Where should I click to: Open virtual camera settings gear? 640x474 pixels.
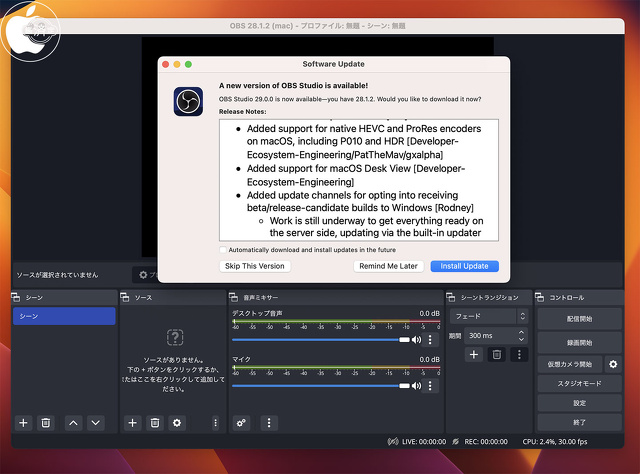point(613,364)
